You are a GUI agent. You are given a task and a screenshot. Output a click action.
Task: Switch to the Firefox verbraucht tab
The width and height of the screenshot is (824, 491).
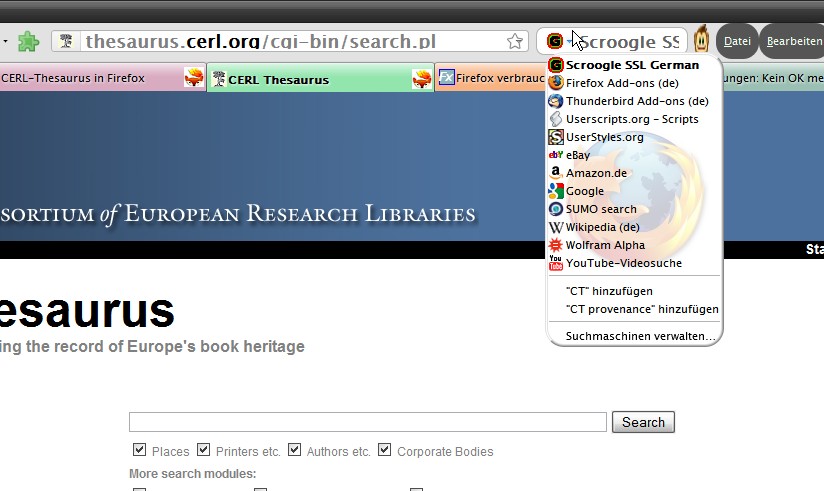pyautogui.click(x=491, y=78)
